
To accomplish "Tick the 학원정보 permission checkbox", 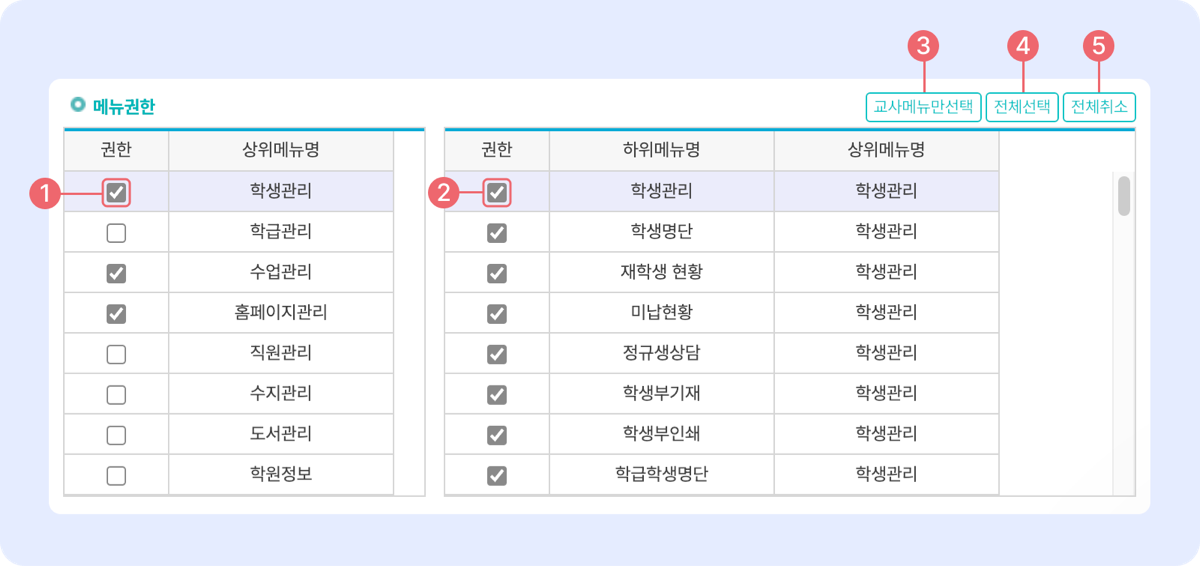I will [x=116, y=475].
